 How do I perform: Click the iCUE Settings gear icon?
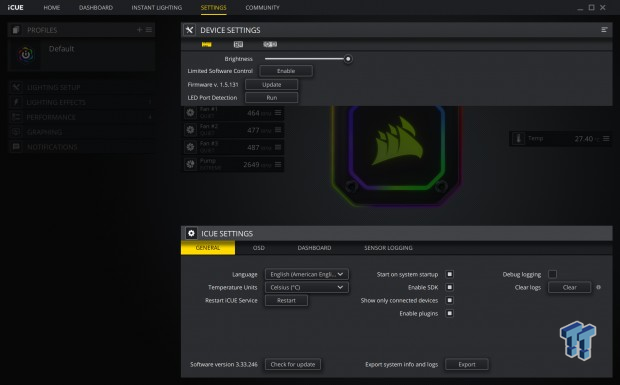(x=191, y=233)
